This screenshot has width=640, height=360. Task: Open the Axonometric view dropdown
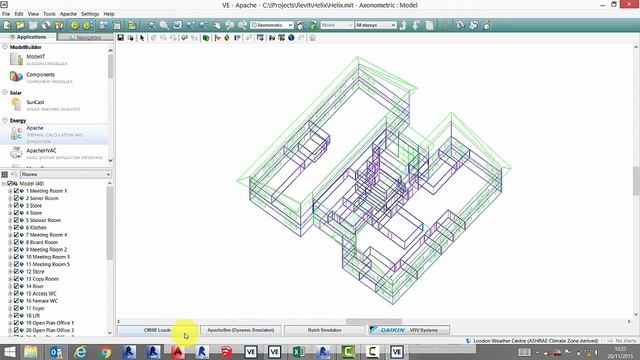coord(272,25)
